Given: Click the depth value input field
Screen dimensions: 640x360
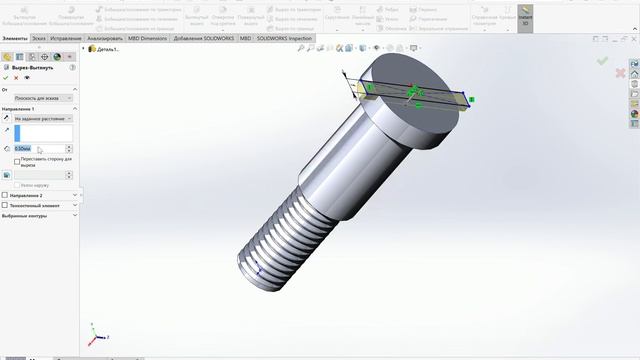Looking at the screenshot, I should click(40, 149).
